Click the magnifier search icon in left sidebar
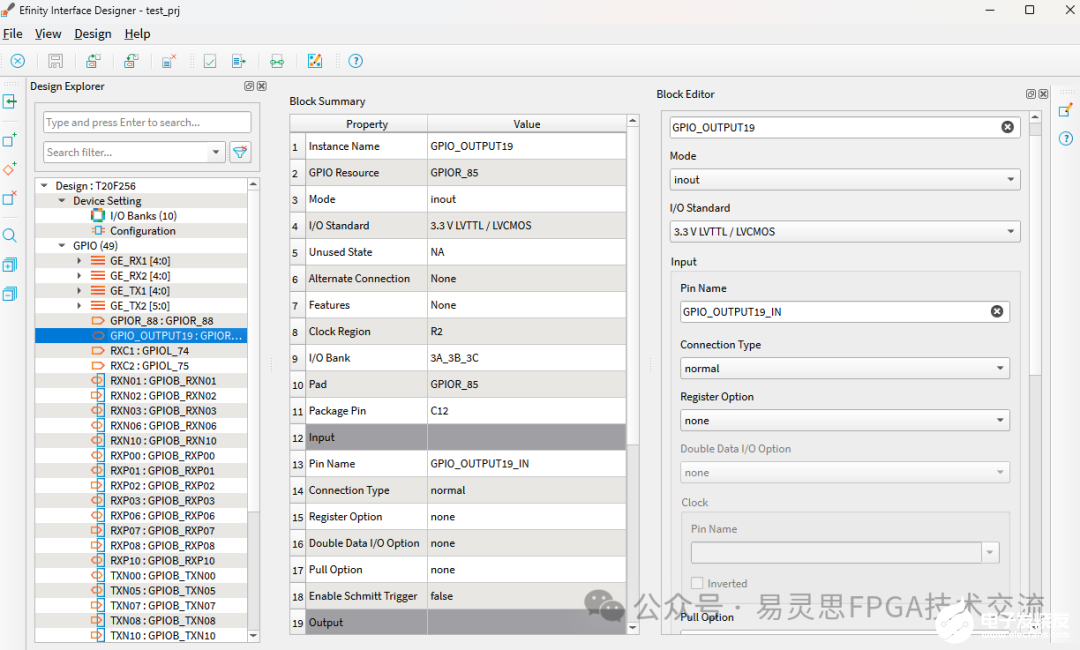Screen dimensions: 1080x650 [10, 236]
